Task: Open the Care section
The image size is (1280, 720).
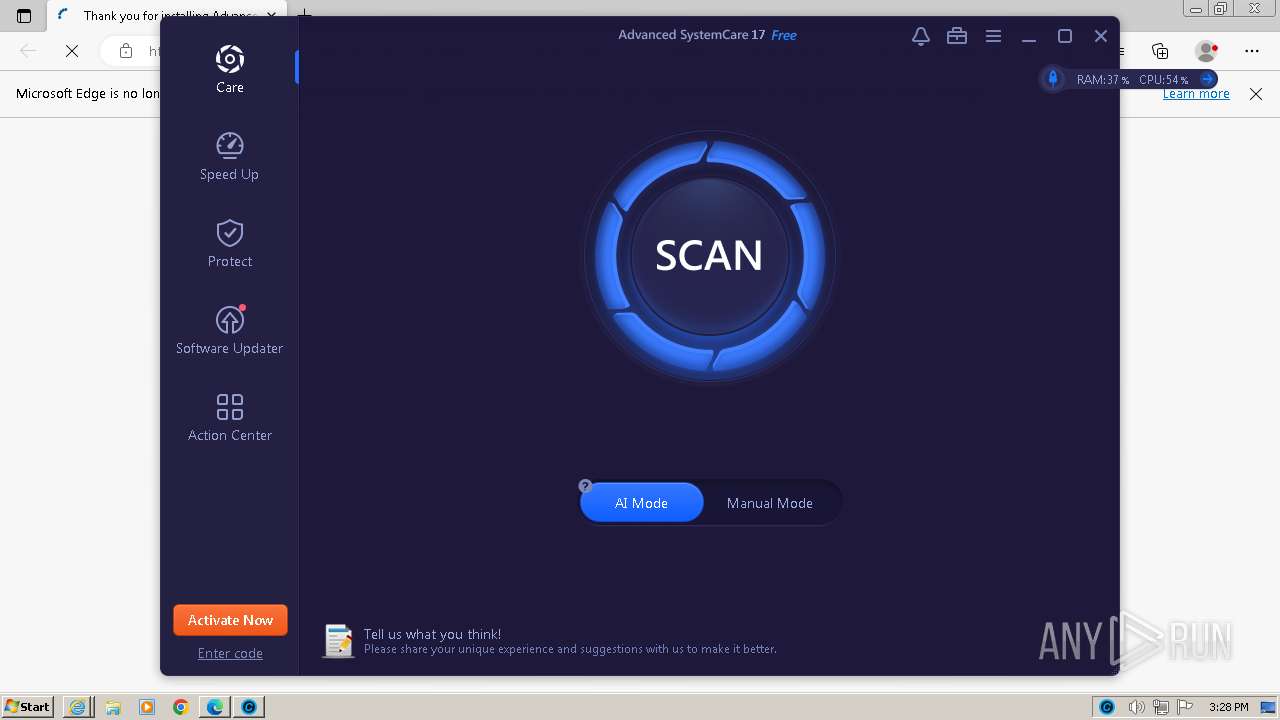Action: click(229, 69)
